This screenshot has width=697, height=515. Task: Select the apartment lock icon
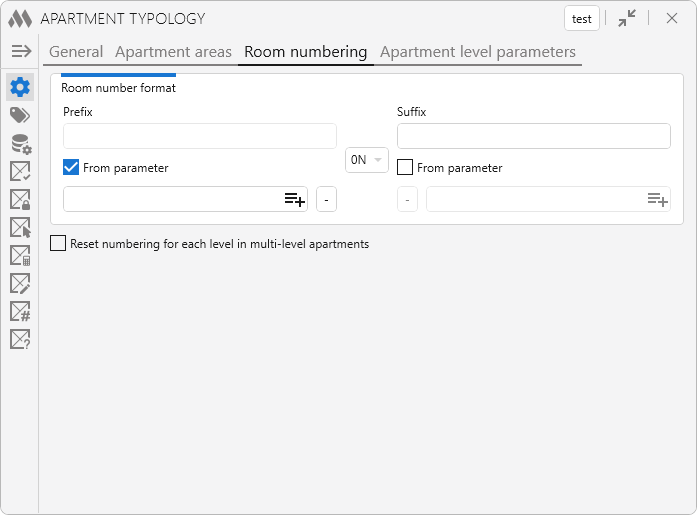[20, 199]
